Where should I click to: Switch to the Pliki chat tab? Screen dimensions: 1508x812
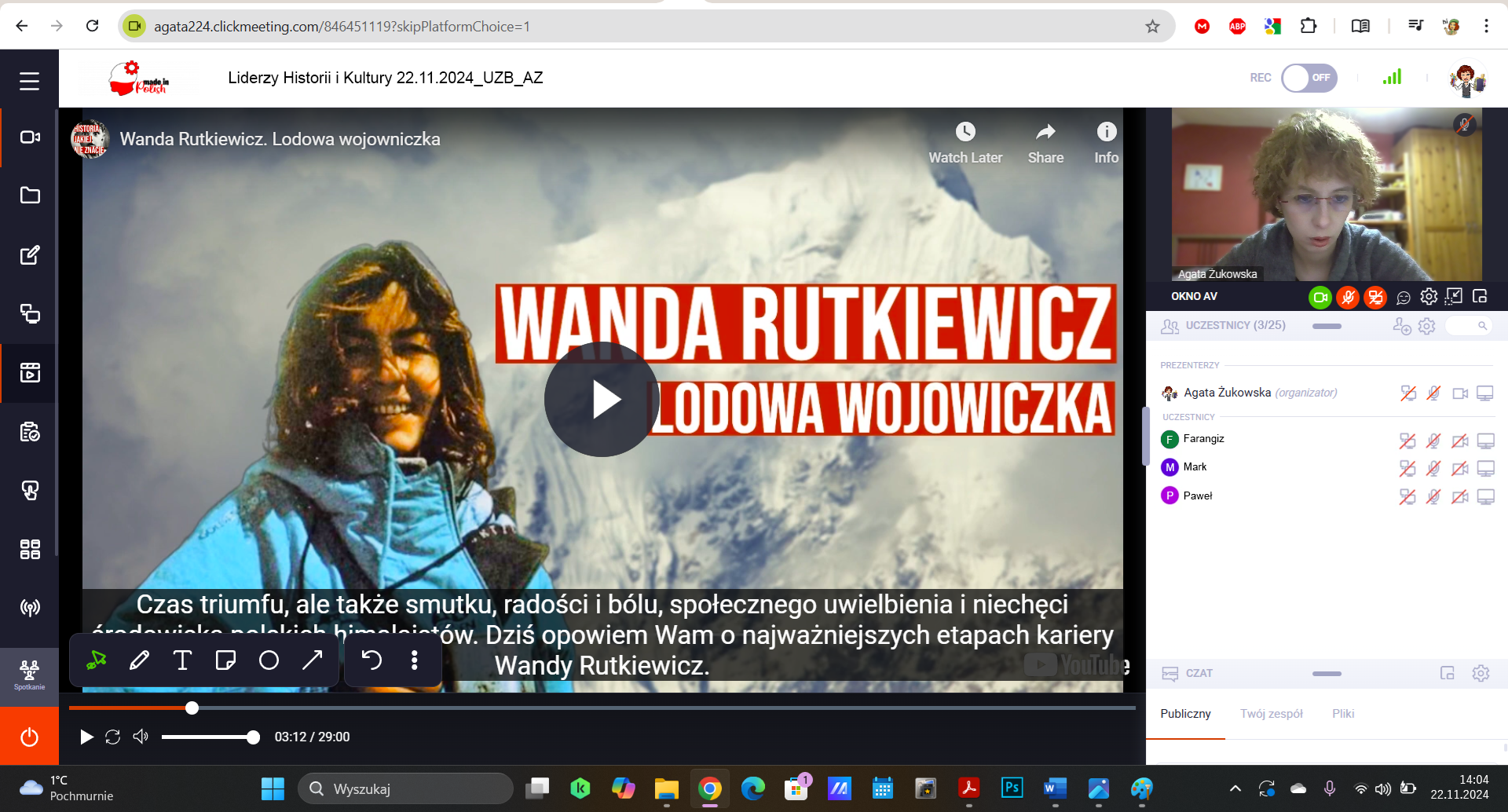click(x=1343, y=714)
